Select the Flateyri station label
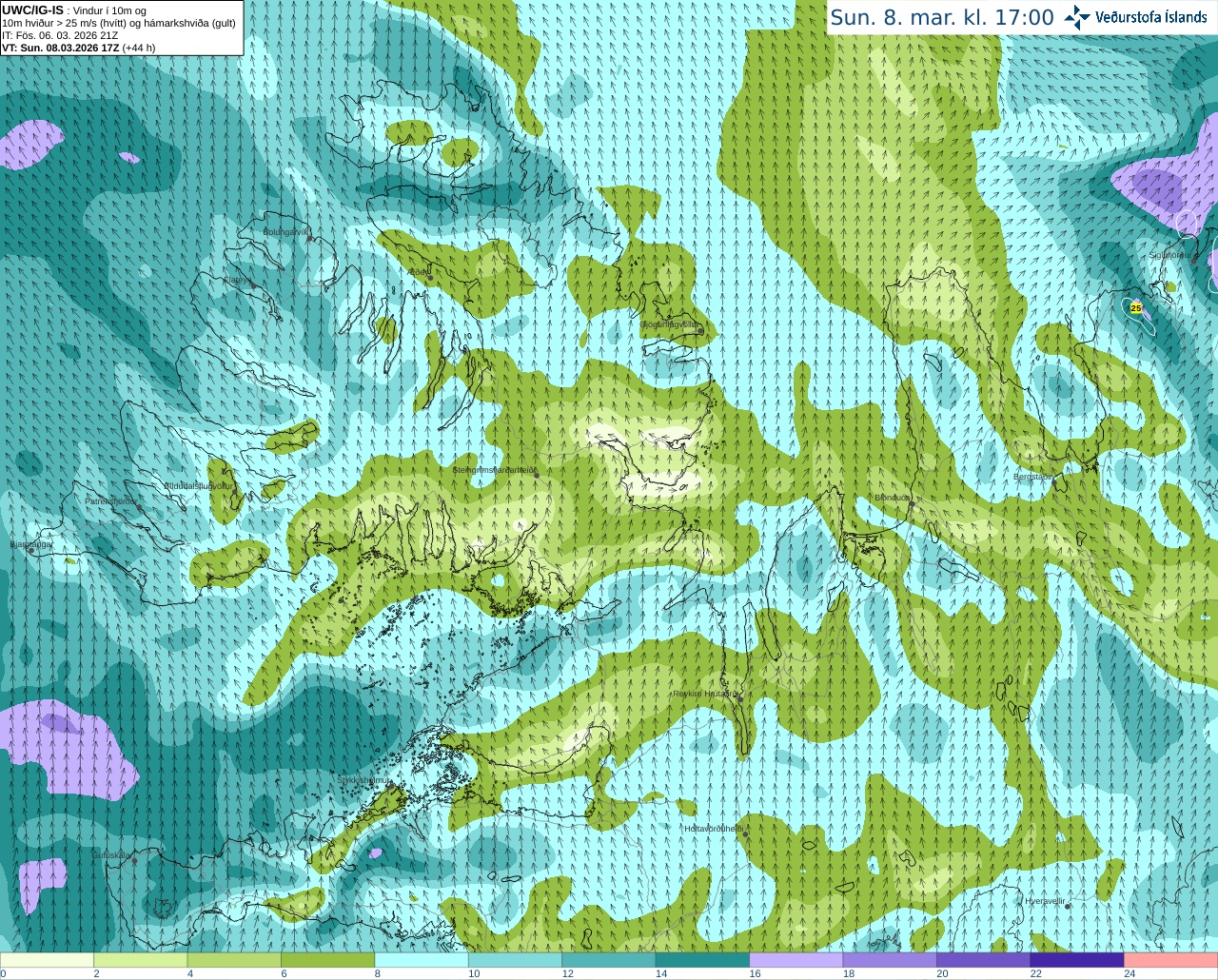The image size is (1218, 980). coord(237,280)
